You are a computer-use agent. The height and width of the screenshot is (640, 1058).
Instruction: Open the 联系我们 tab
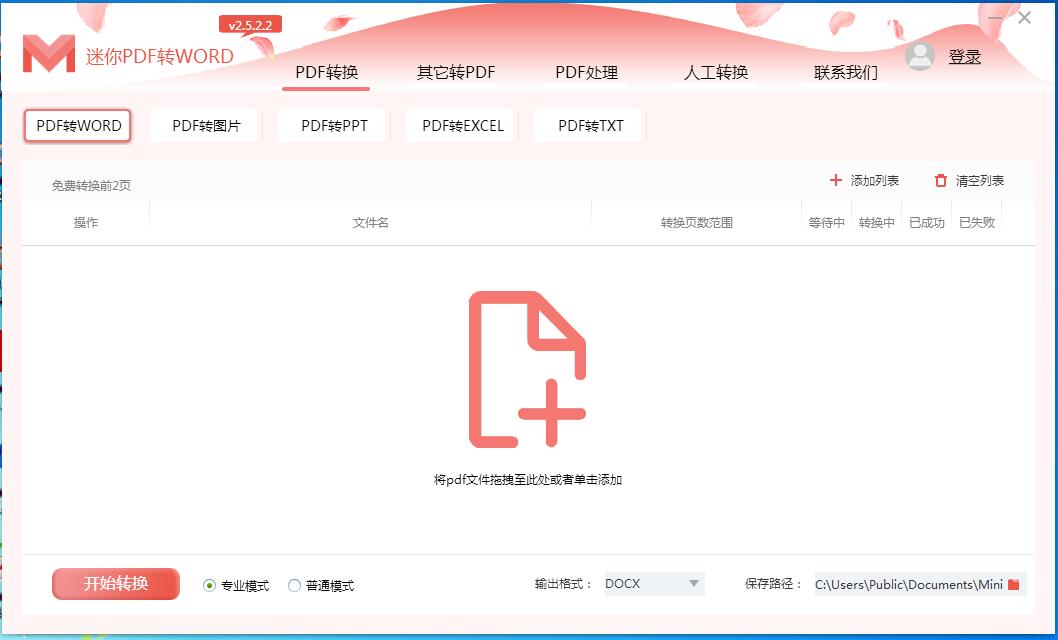846,72
